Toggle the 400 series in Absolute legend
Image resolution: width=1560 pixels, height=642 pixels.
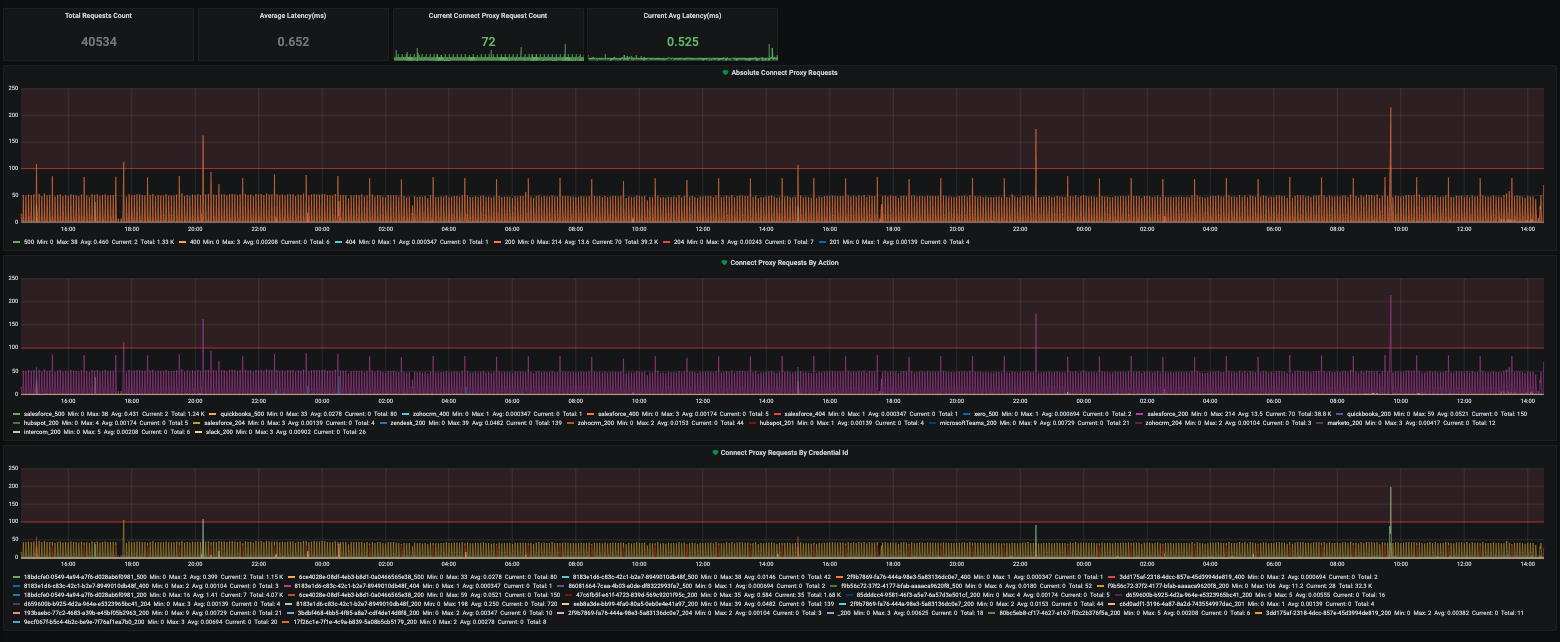(195, 242)
